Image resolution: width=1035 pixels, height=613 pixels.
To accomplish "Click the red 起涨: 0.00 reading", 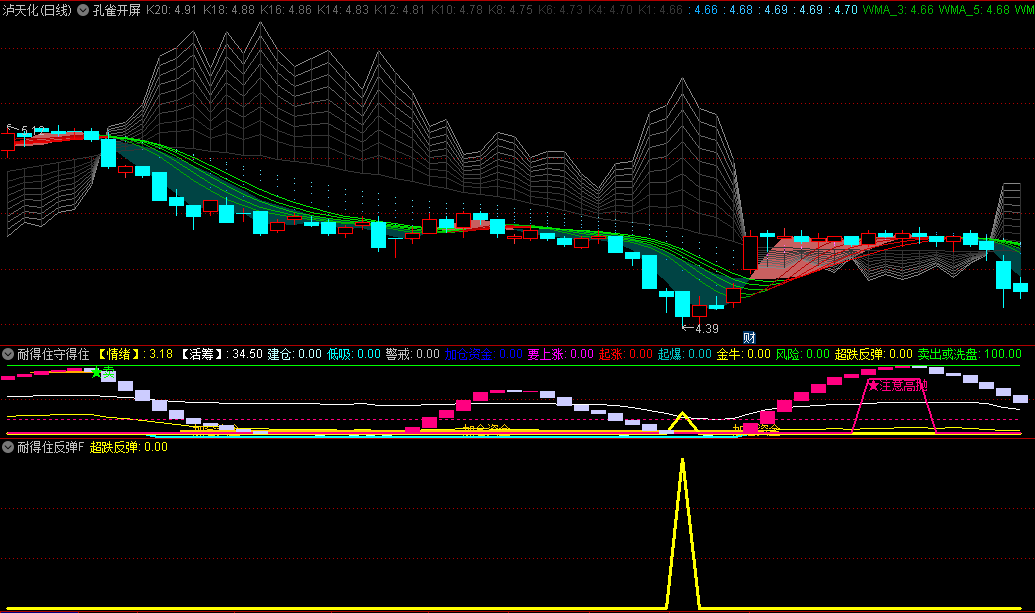I will click(x=626, y=354).
